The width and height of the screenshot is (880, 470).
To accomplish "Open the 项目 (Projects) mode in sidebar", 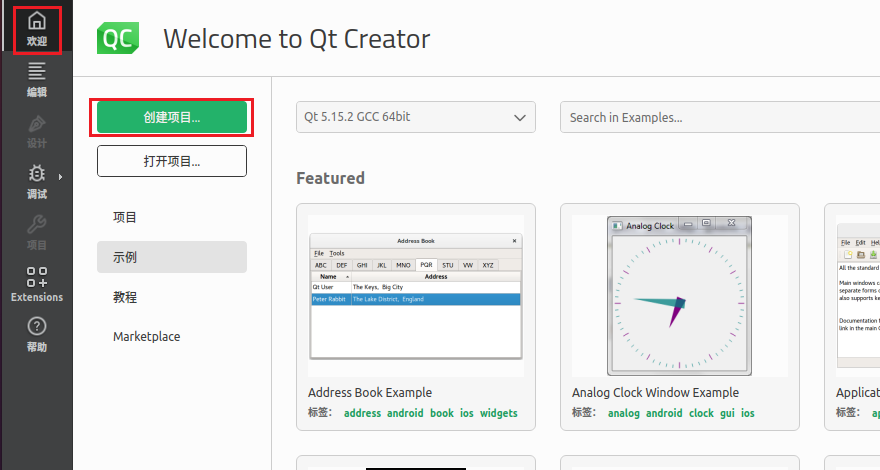I will click(x=36, y=233).
